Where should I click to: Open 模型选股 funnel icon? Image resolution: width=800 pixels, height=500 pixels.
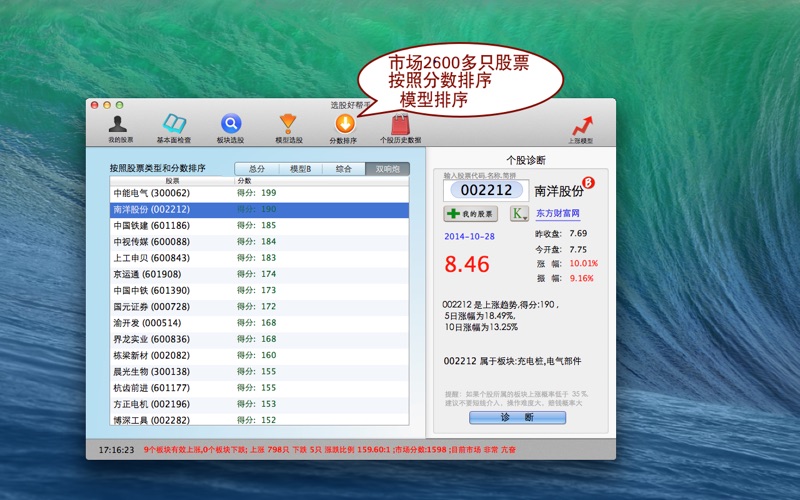point(287,124)
